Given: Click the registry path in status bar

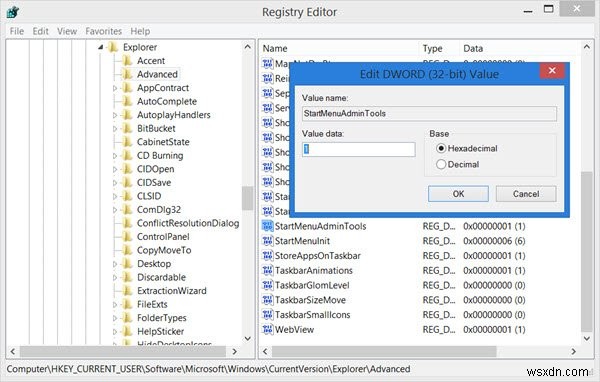Looking at the screenshot, I should pyautogui.click(x=208, y=369).
